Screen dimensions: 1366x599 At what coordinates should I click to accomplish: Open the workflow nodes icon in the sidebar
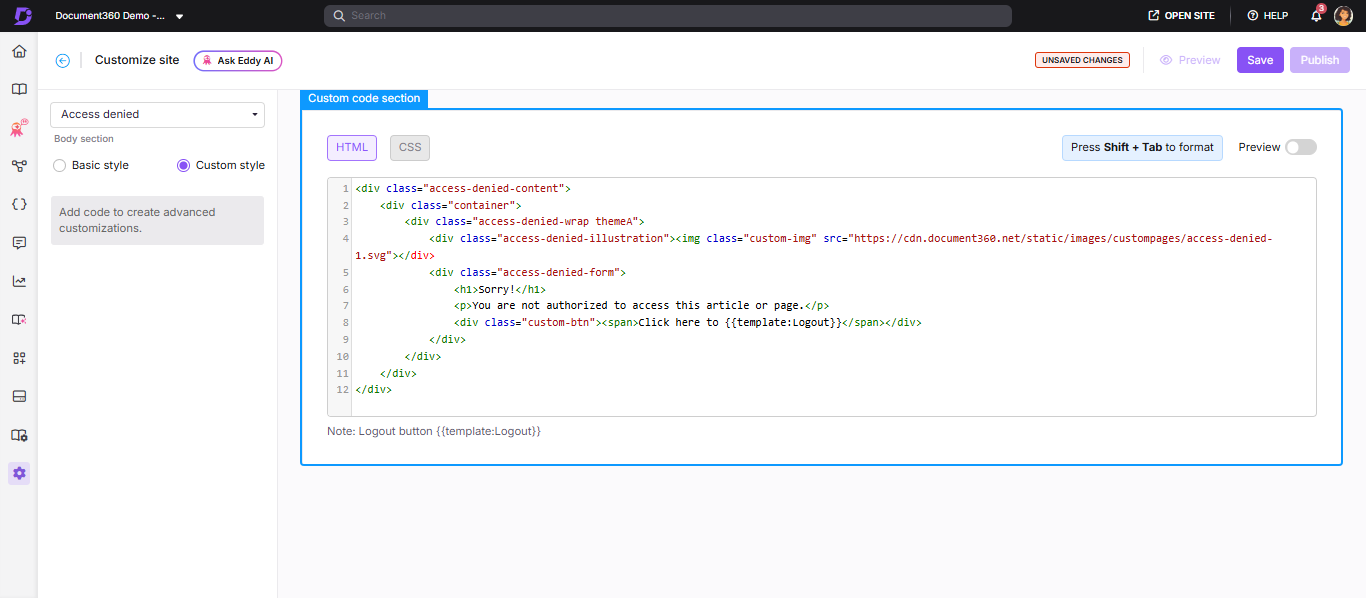(19, 166)
